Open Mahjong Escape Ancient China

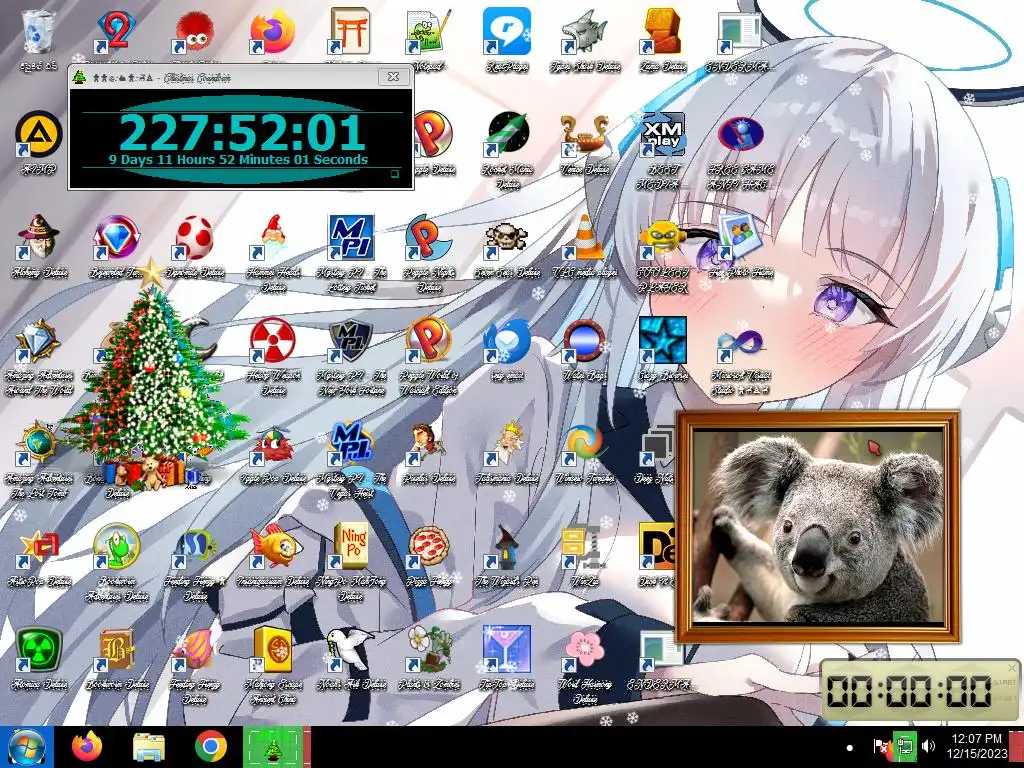point(272,649)
